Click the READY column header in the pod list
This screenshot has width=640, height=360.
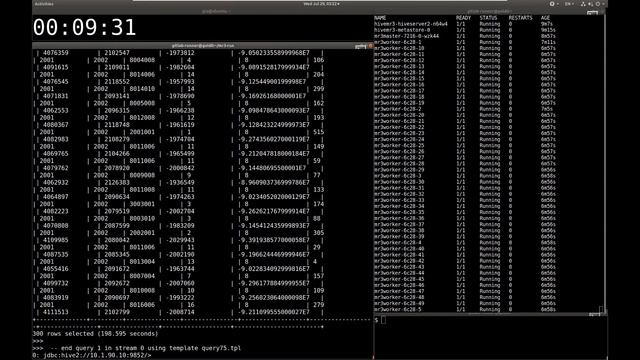(x=463, y=18)
